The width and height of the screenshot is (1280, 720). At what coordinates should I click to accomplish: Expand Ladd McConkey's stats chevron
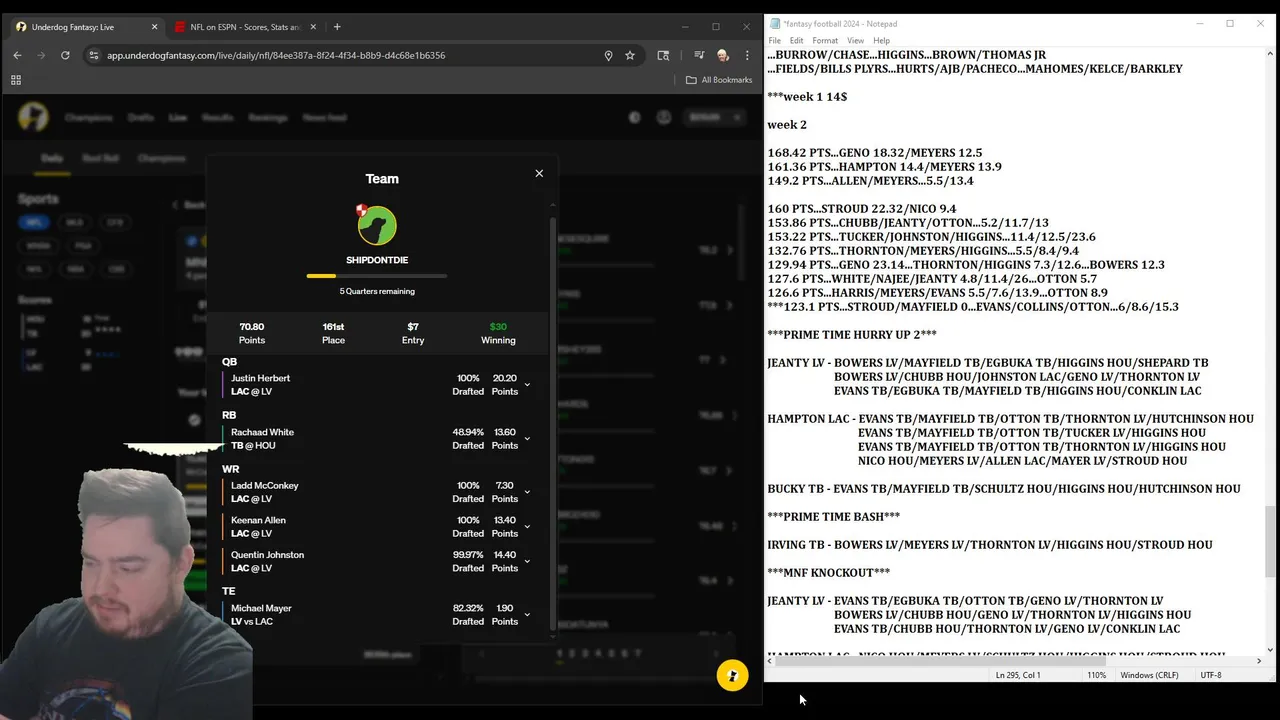point(527,492)
